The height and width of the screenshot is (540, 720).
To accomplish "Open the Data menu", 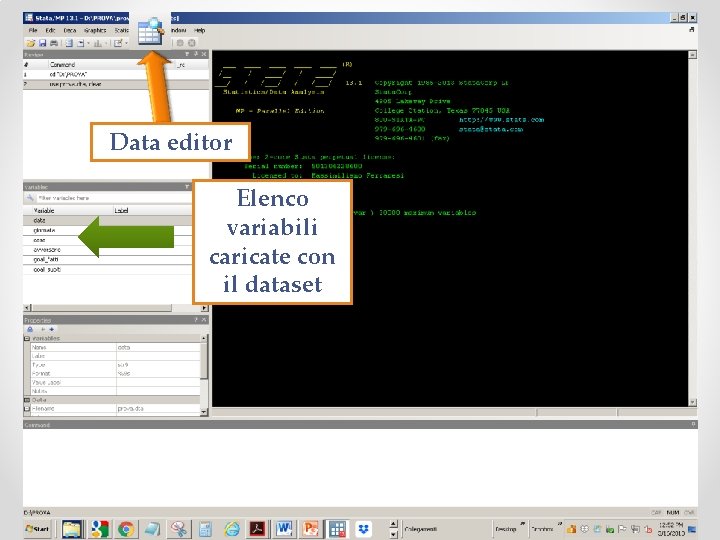I will 70,30.
